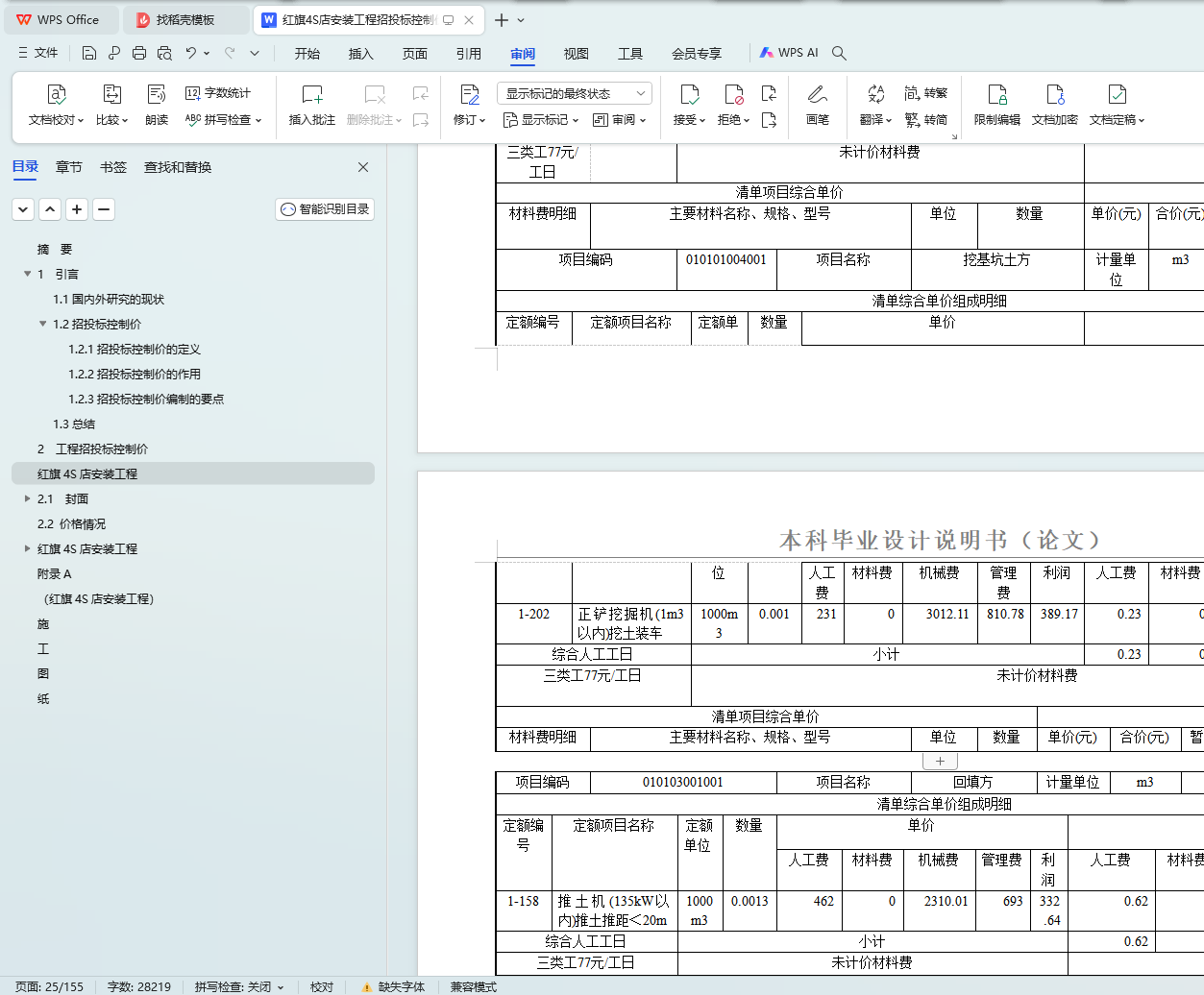The image size is (1204, 995).
Task: Click the 接受 accept change icon
Action: coord(690,94)
